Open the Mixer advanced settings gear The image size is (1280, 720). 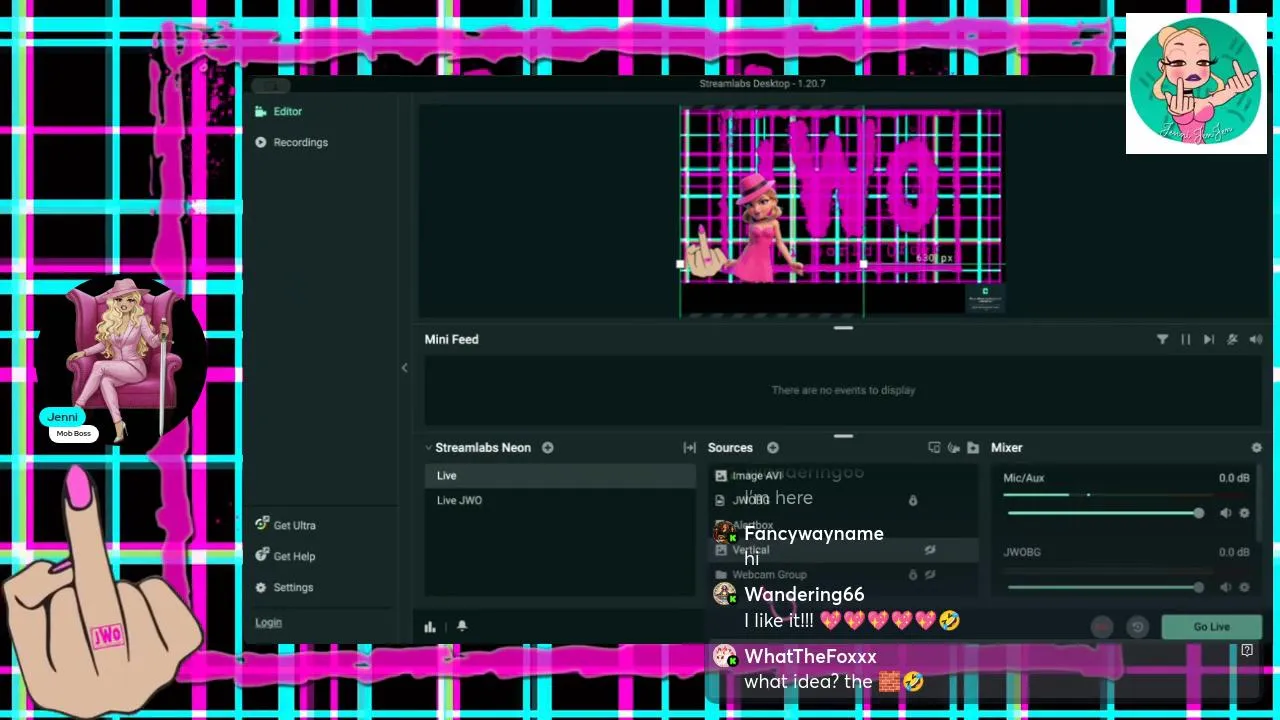(x=1256, y=448)
